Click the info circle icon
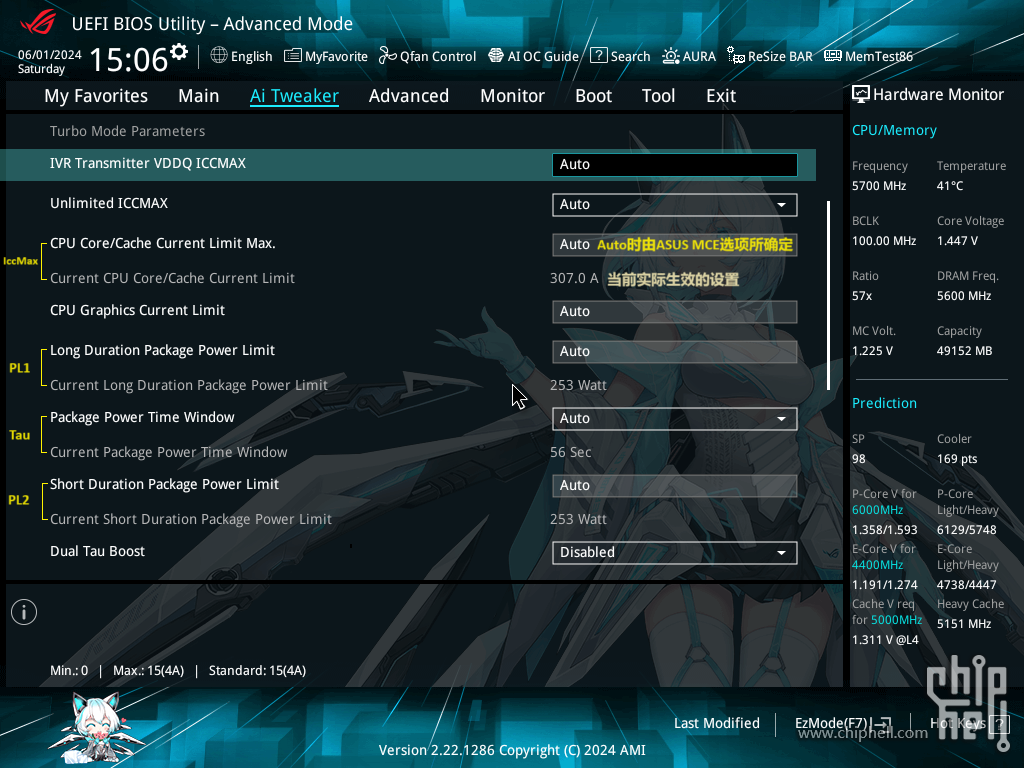1024x768 pixels. coord(24,612)
